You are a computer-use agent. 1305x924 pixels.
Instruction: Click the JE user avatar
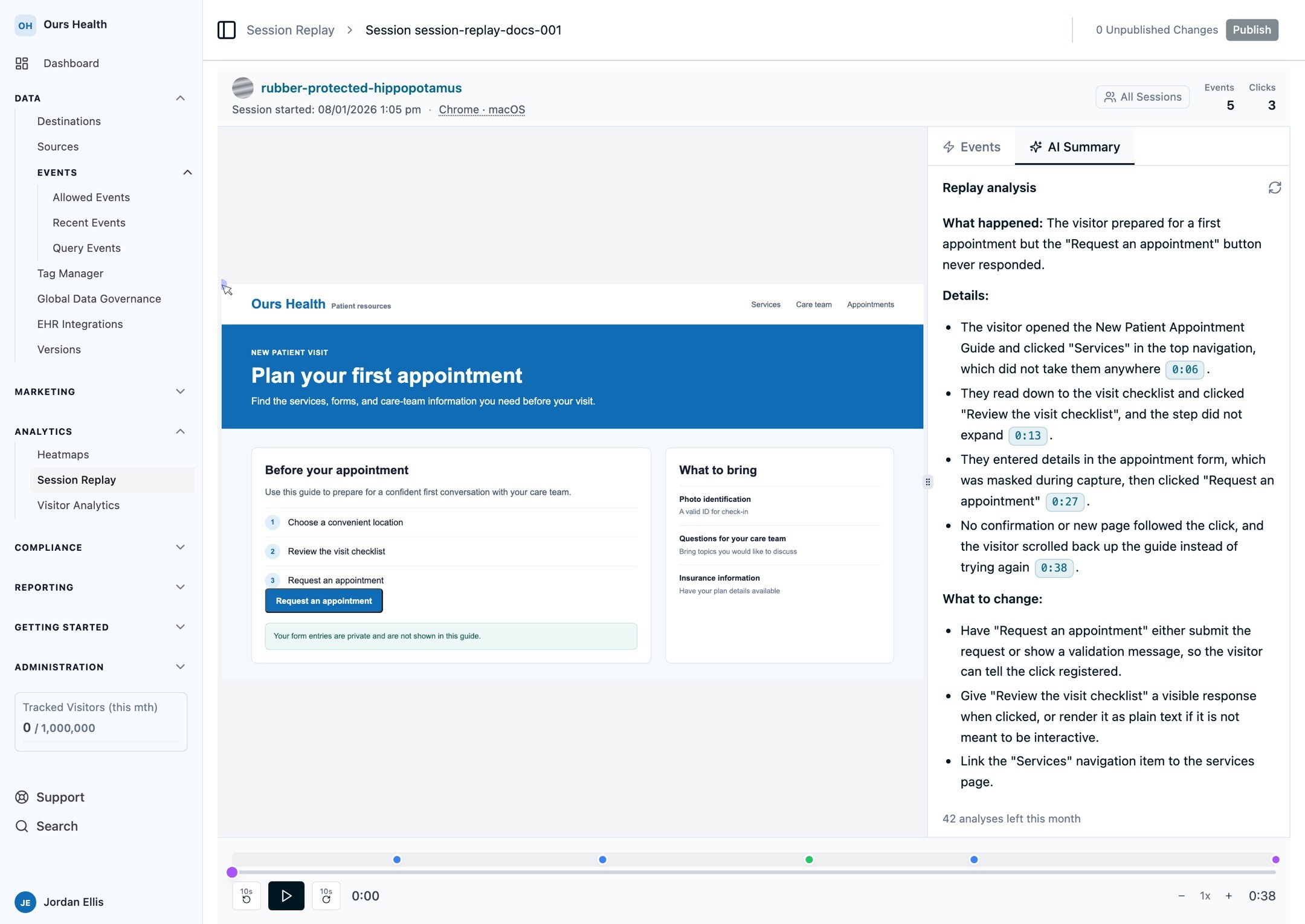tap(25, 902)
